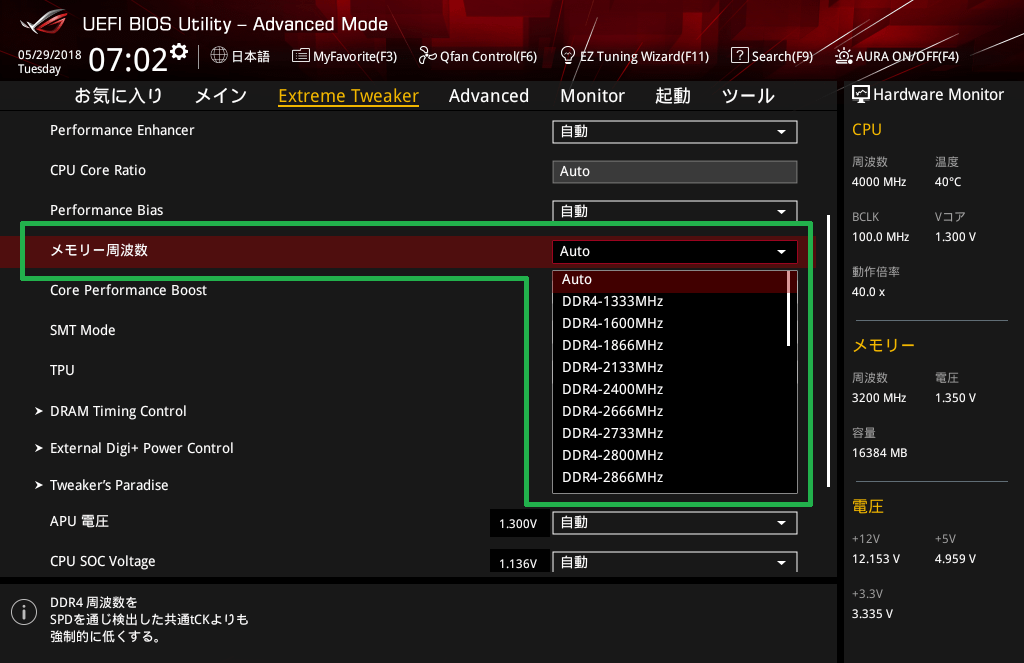Click the ROG logo icon
1024x663 pixels.
[43, 22]
